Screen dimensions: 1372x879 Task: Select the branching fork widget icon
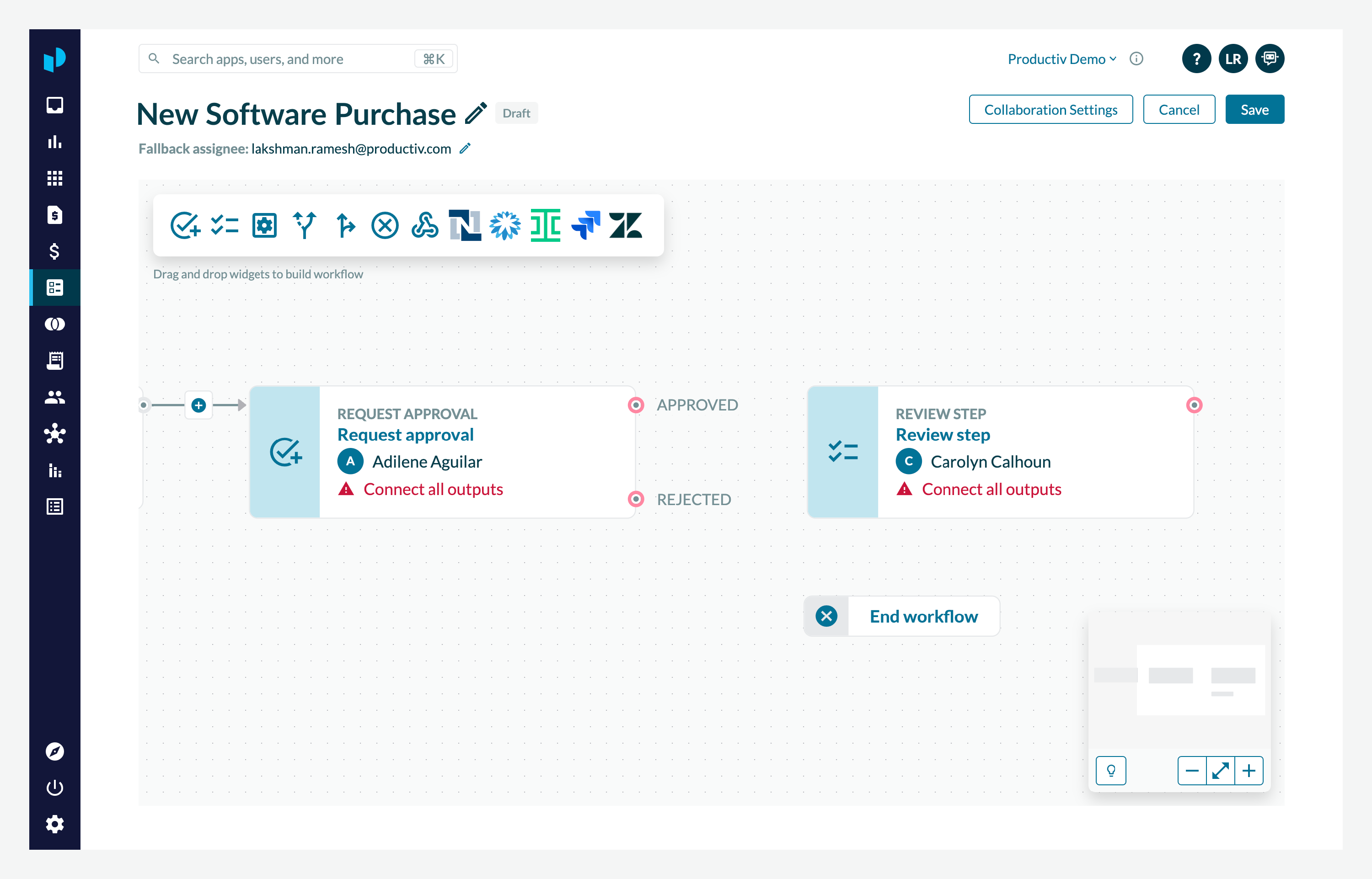pyautogui.click(x=304, y=225)
